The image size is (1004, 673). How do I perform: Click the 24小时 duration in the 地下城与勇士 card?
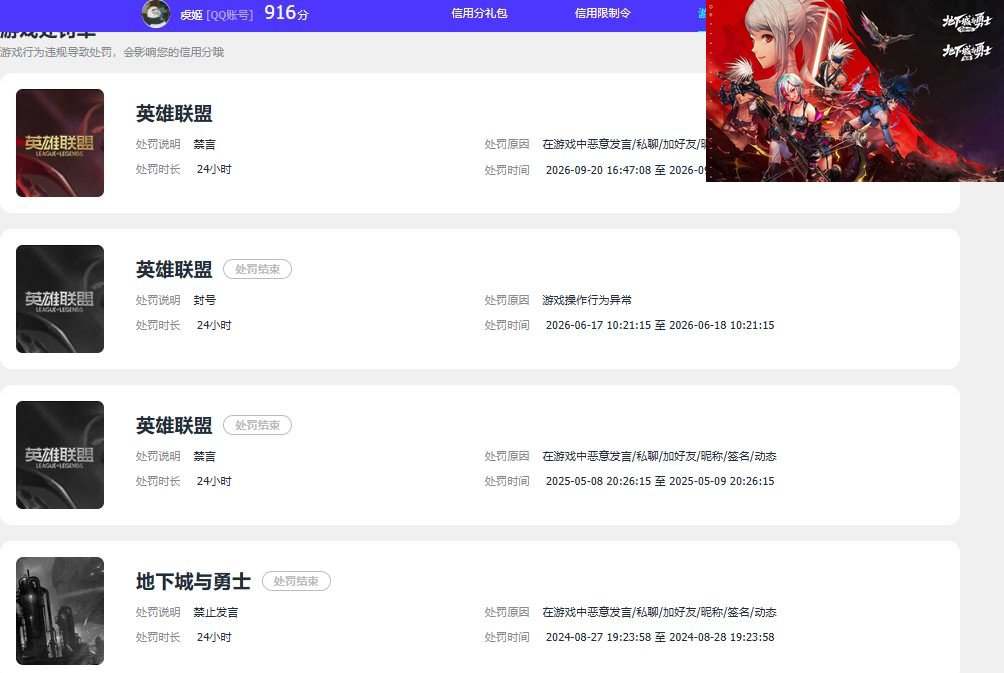215,637
